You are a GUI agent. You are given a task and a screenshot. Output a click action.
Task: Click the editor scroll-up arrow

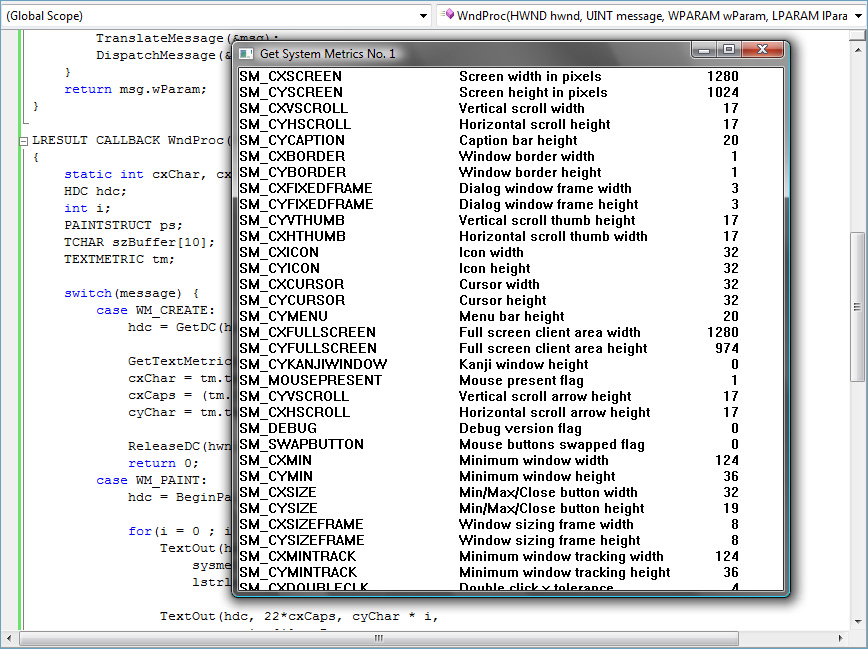point(857,50)
